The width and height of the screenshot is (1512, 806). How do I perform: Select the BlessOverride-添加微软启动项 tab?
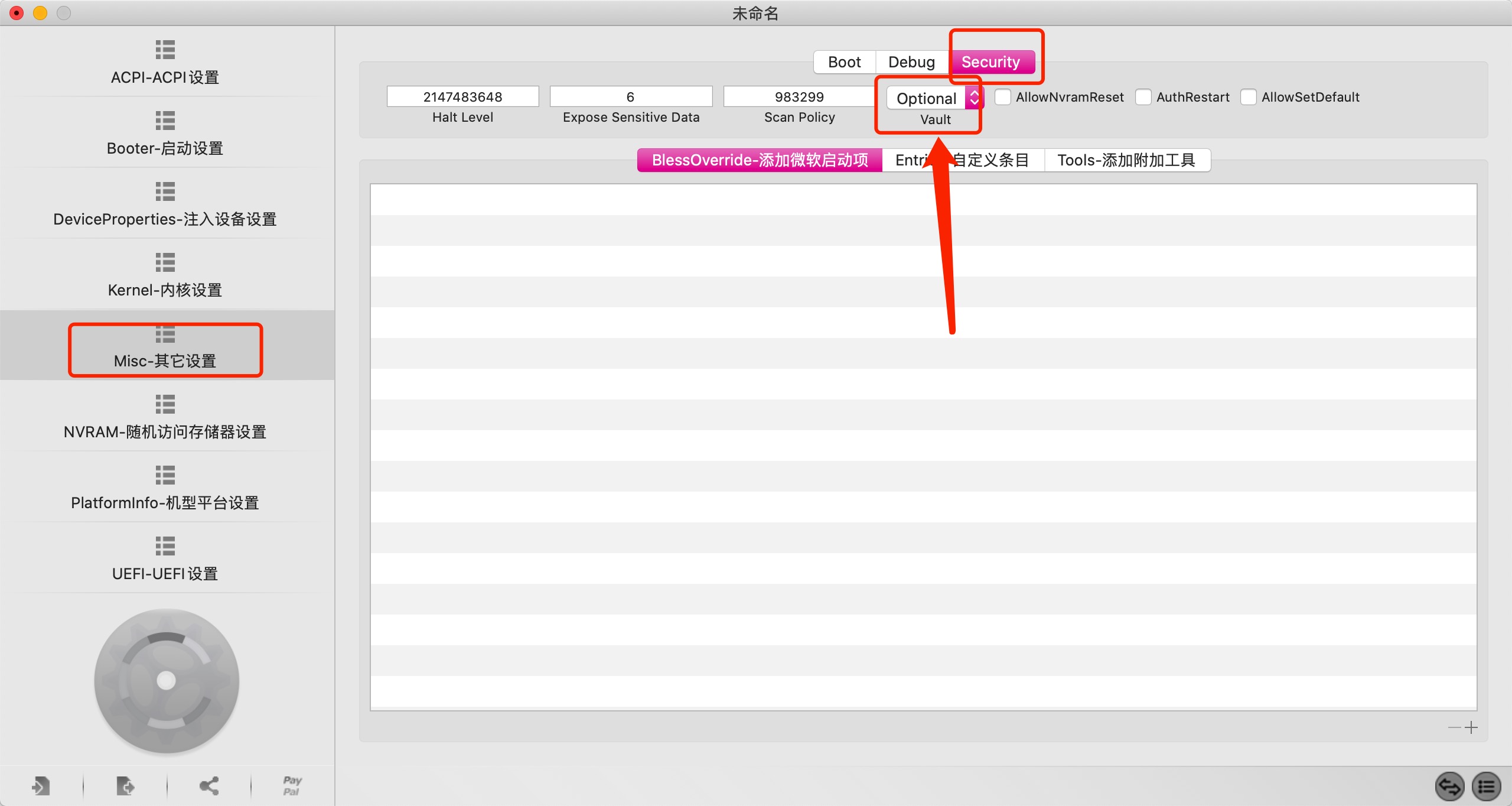[760, 160]
